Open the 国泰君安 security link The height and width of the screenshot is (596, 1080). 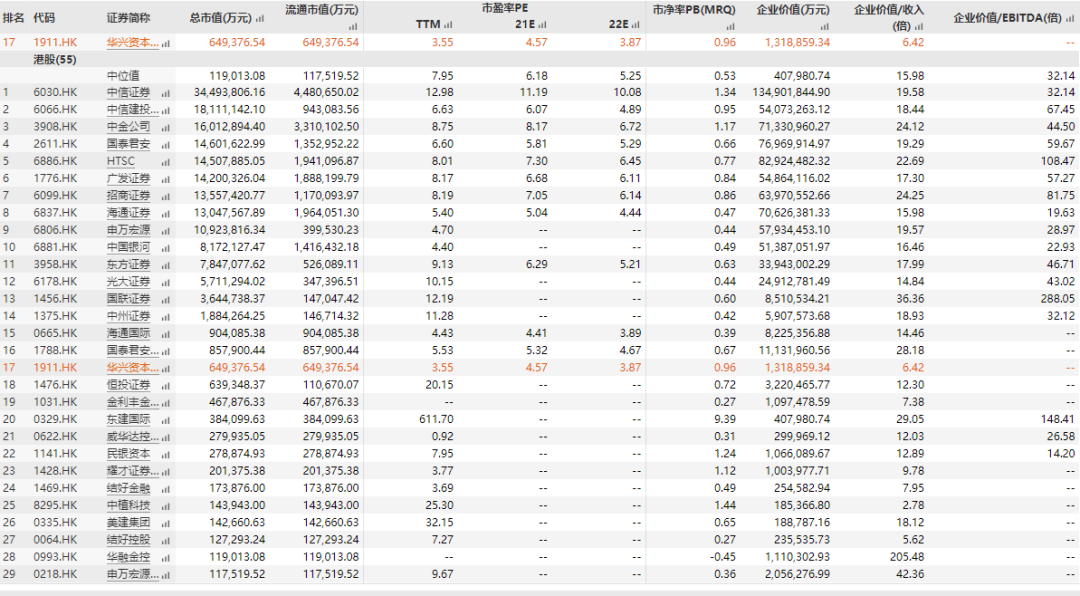pos(128,144)
